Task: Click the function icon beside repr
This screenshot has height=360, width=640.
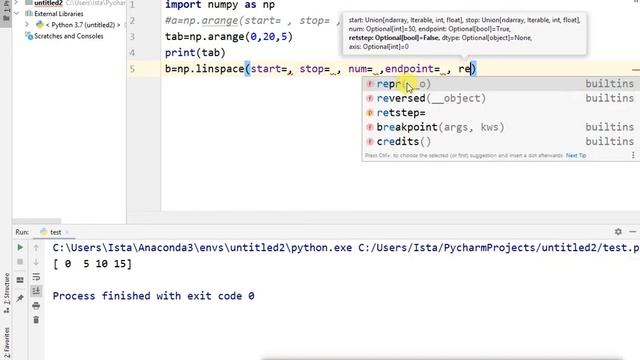Action: point(370,84)
